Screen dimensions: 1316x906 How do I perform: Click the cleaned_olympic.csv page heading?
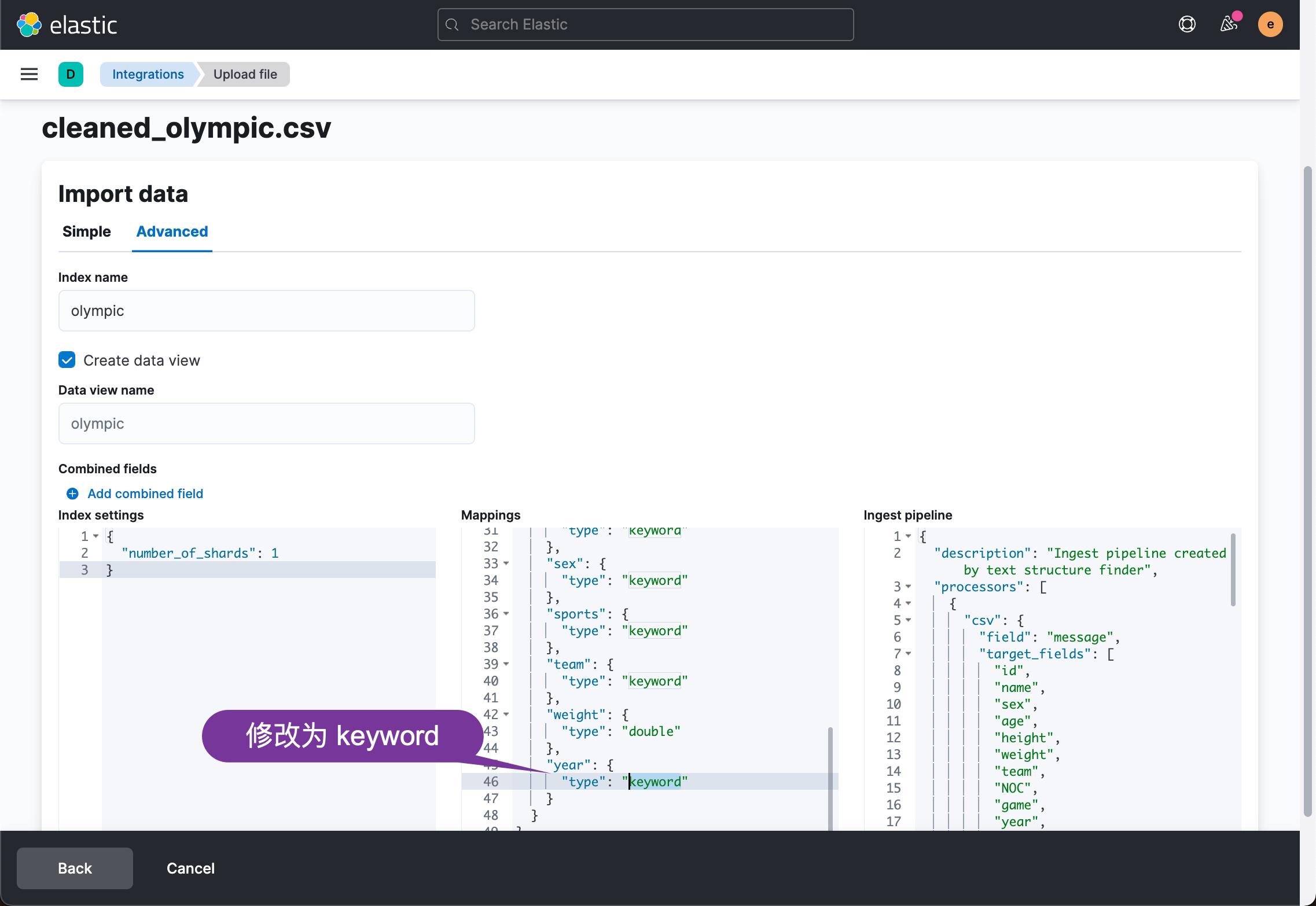186,128
